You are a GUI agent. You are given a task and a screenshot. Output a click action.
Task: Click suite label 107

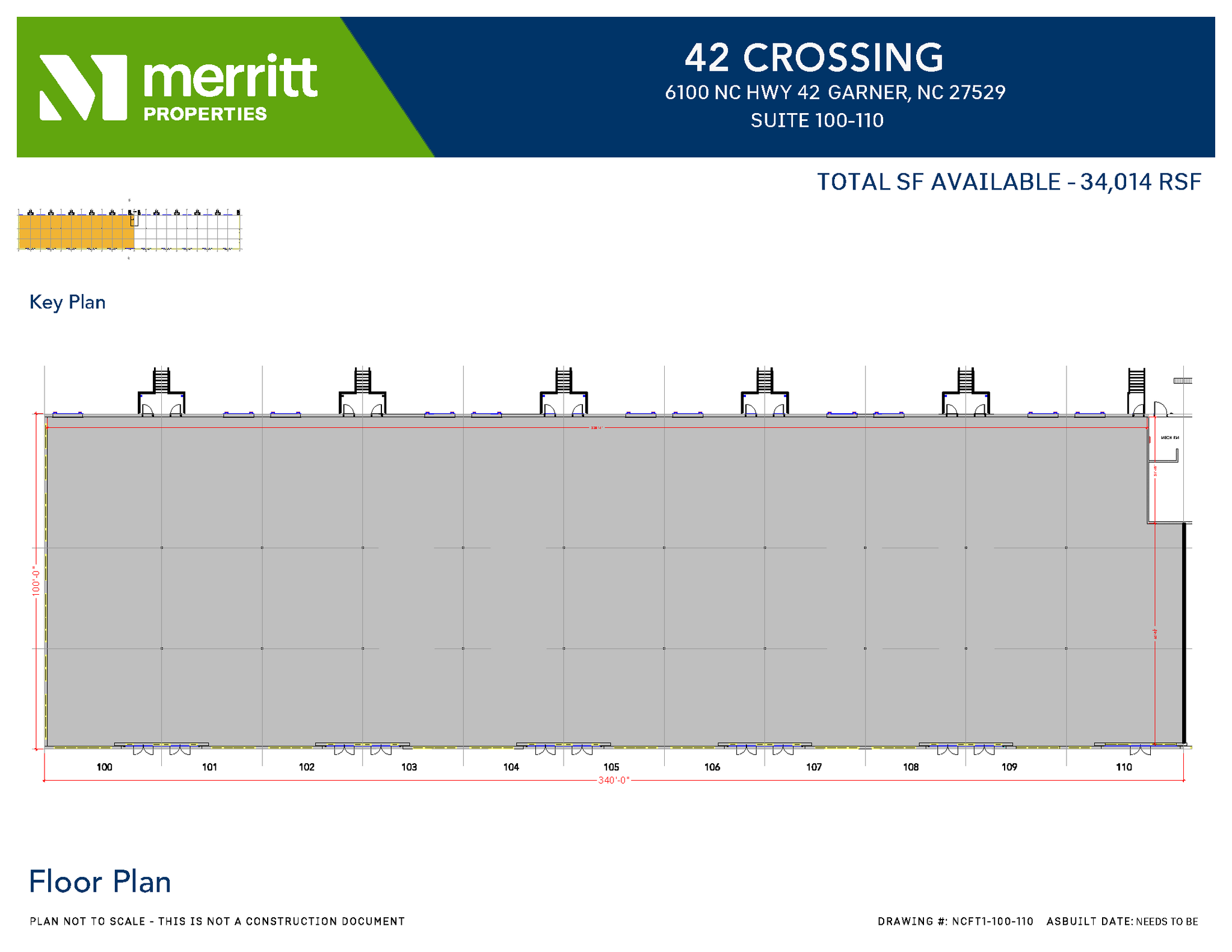(x=814, y=767)
